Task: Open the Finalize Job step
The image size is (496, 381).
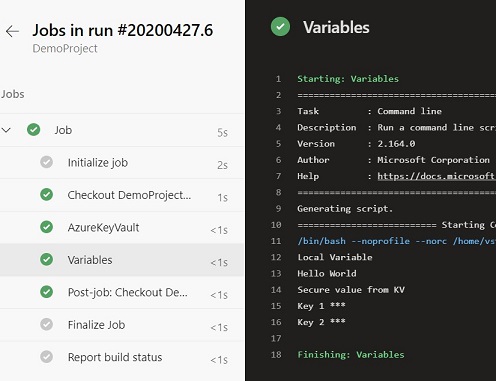Action: click(122, 325)
